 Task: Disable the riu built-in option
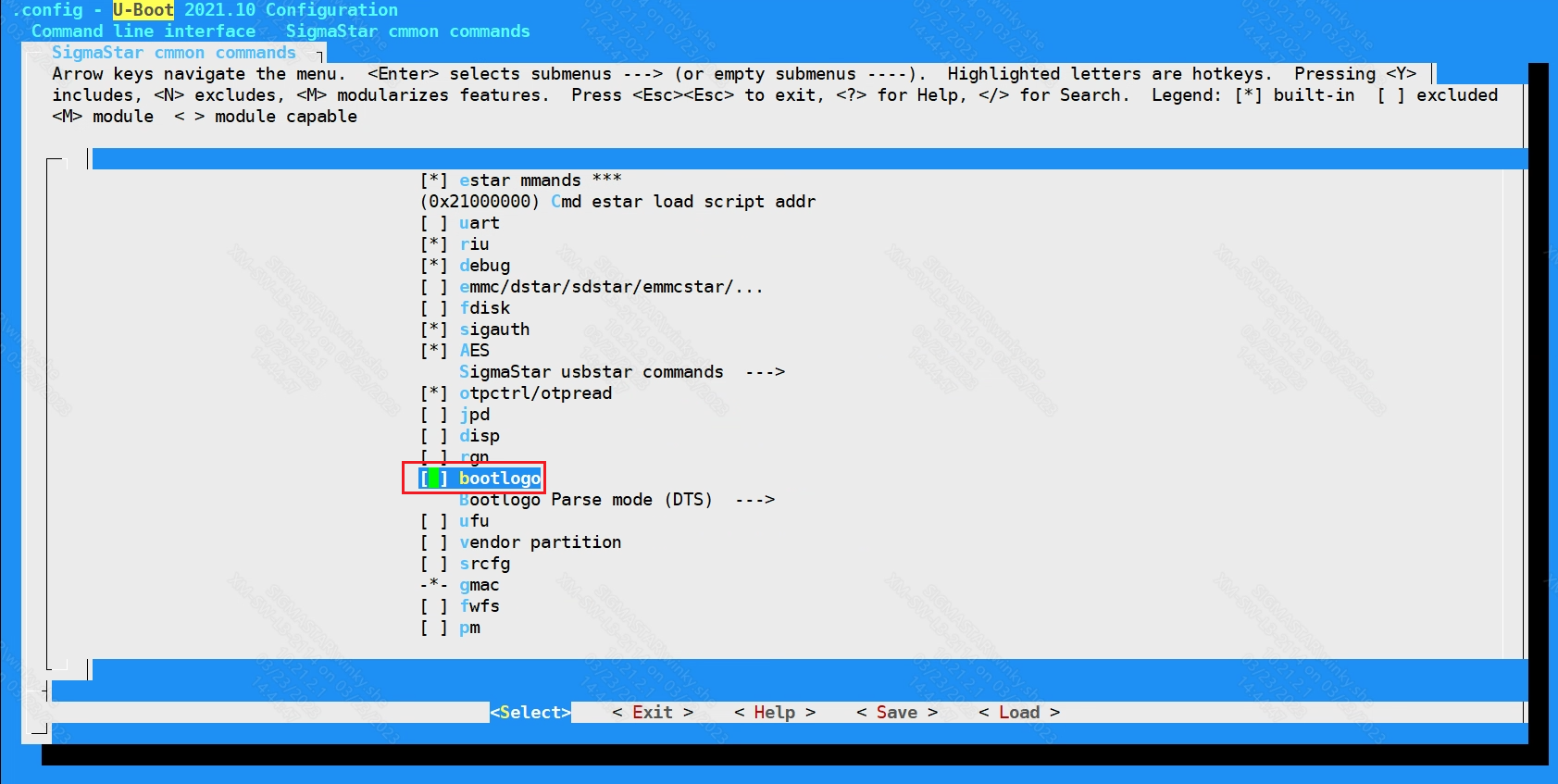pyautogui.click(x=433, y=244)
